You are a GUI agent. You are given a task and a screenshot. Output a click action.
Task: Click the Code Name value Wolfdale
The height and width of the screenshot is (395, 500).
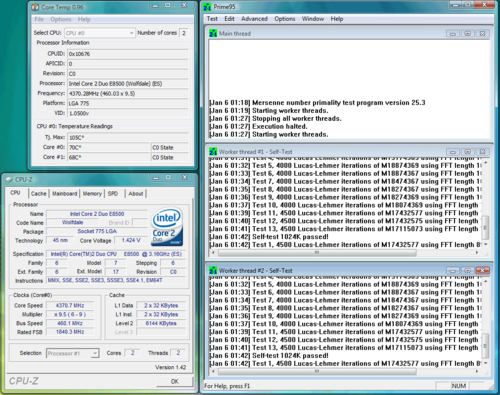coord(72,222)
